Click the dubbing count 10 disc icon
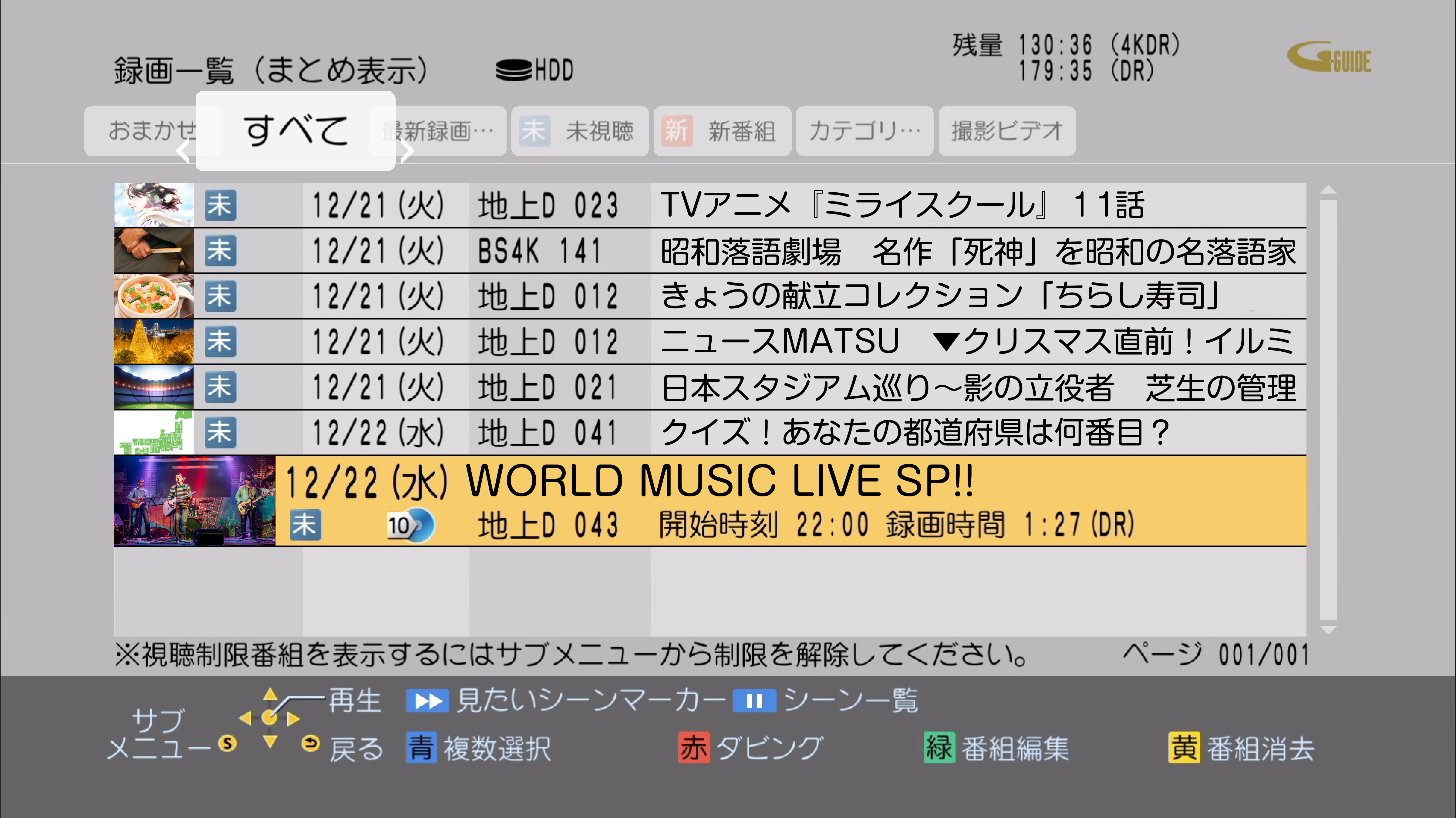1456x818 pixels. [410, 526]
